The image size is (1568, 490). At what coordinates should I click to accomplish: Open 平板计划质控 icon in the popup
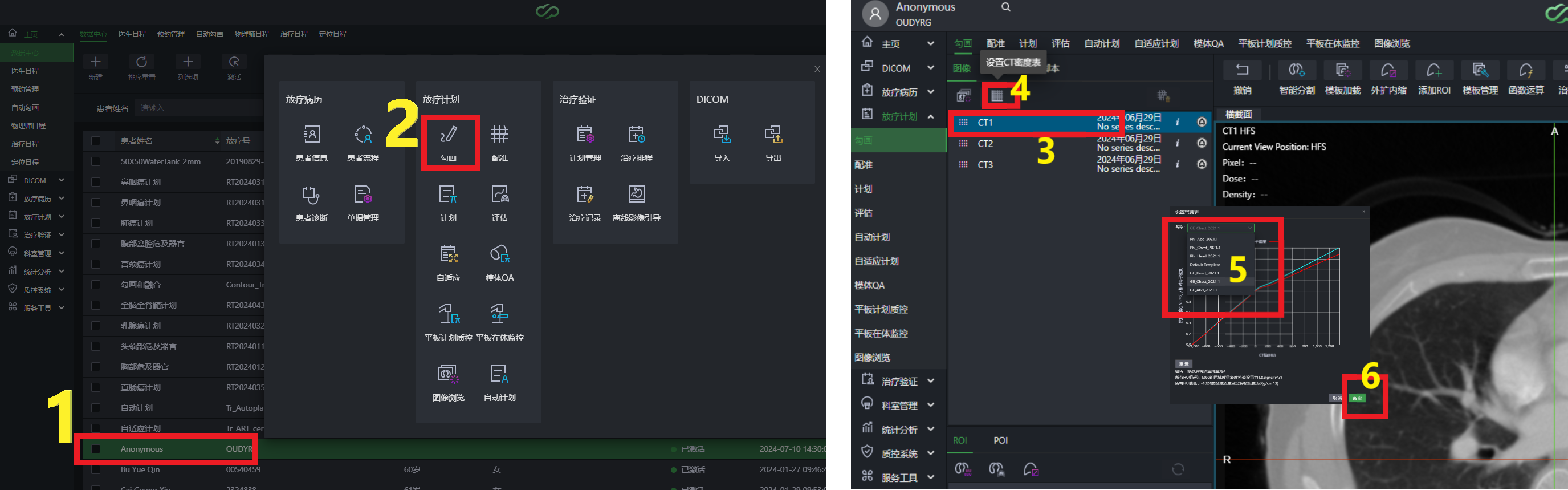449,322
